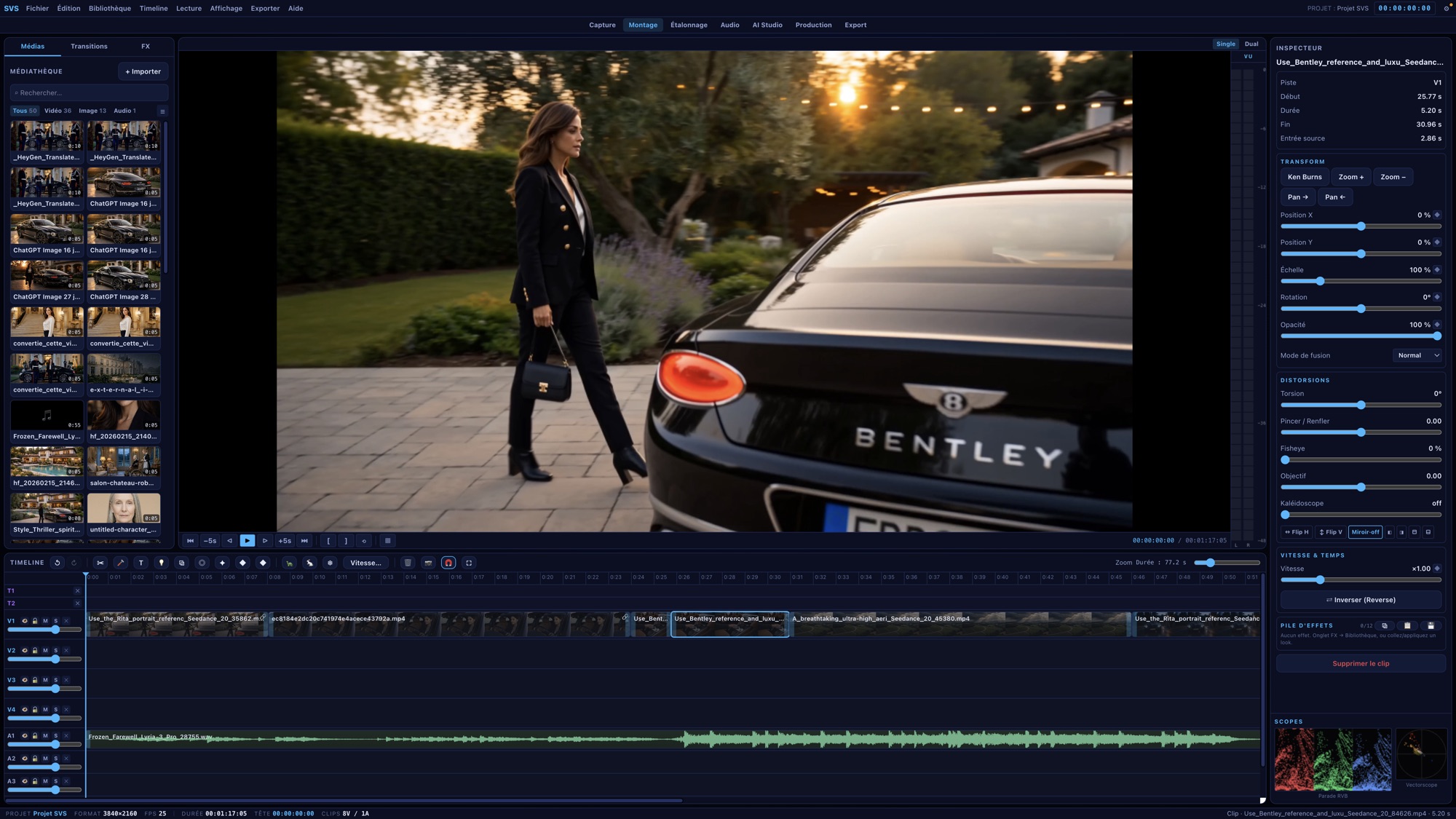
Task: Open the Exporter menu
Action: pos(265,9)
